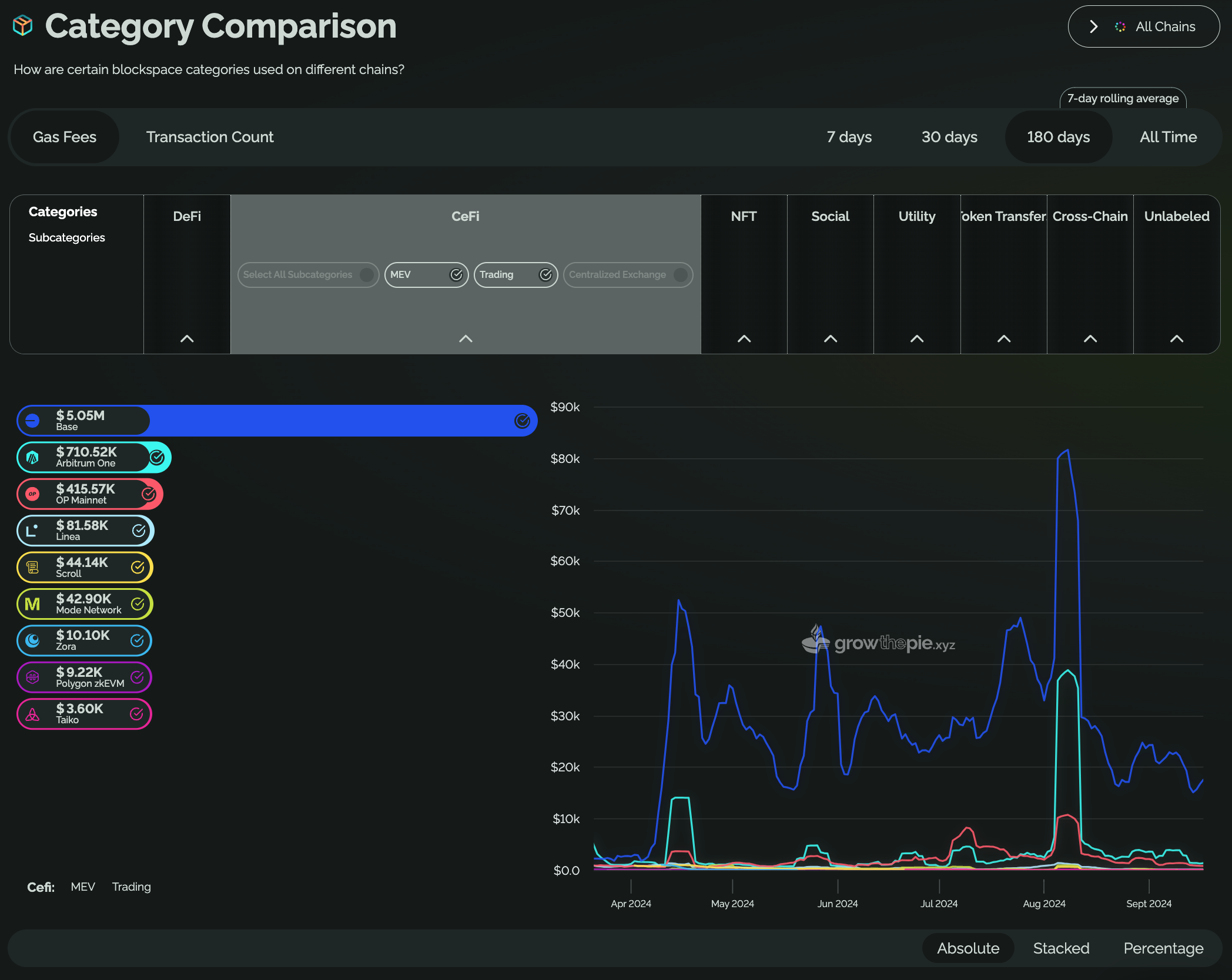Select the Cross-Chain category header
The image size is (1232, 980).
tap(1090, 216)
